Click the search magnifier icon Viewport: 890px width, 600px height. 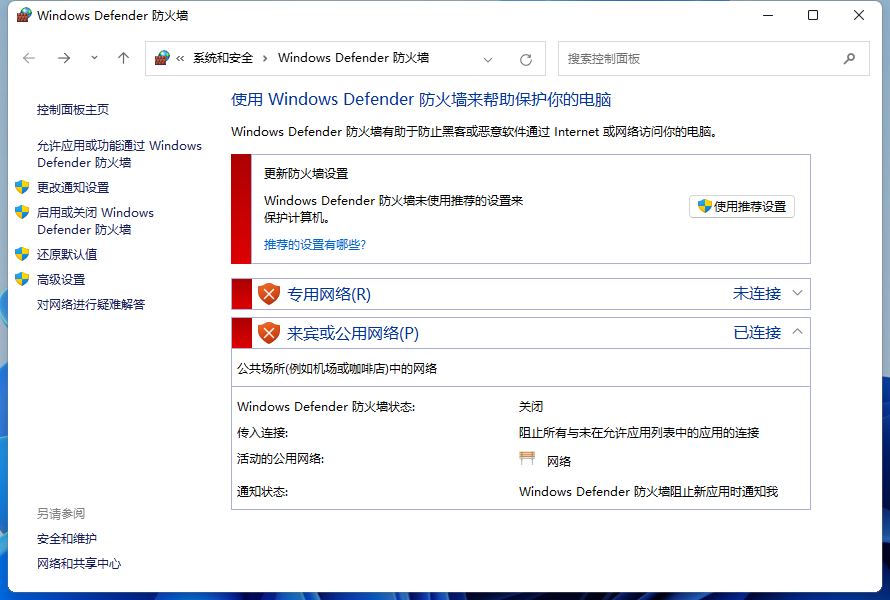[849, 58]
